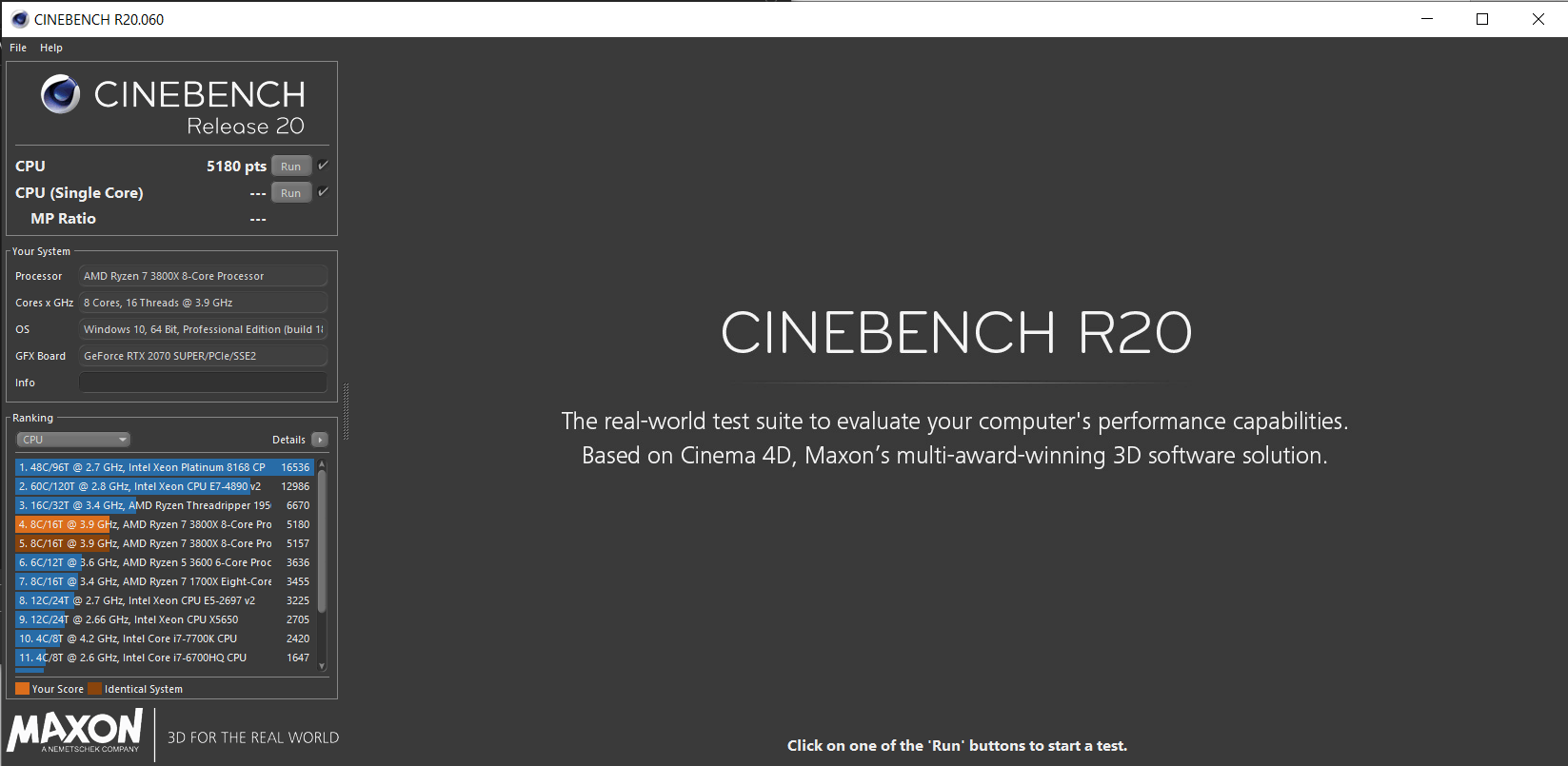Select ranking row 10 Intel Core i7-7700K

coord(164,638)
